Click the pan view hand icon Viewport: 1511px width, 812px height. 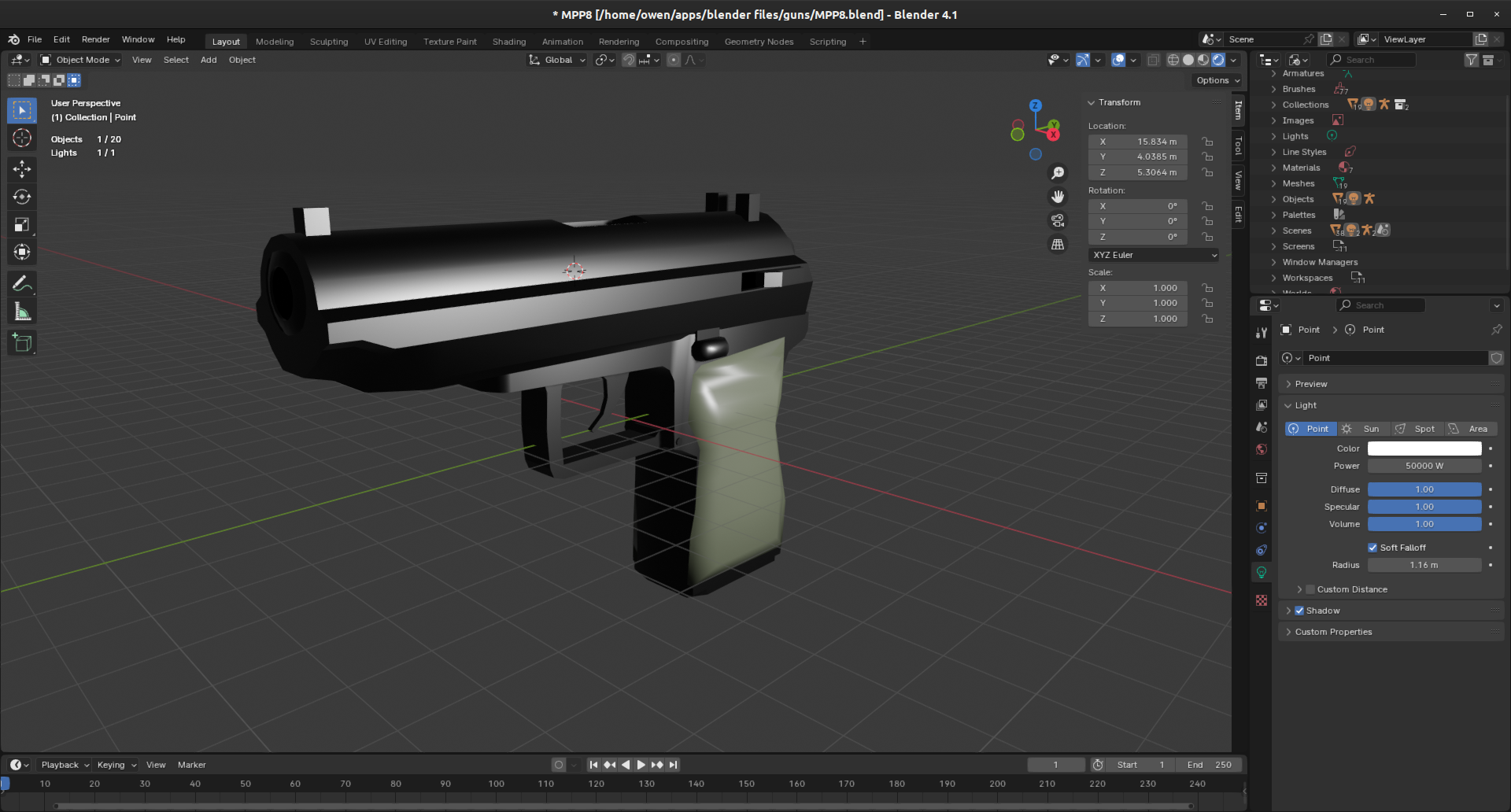pos(1058,197)
